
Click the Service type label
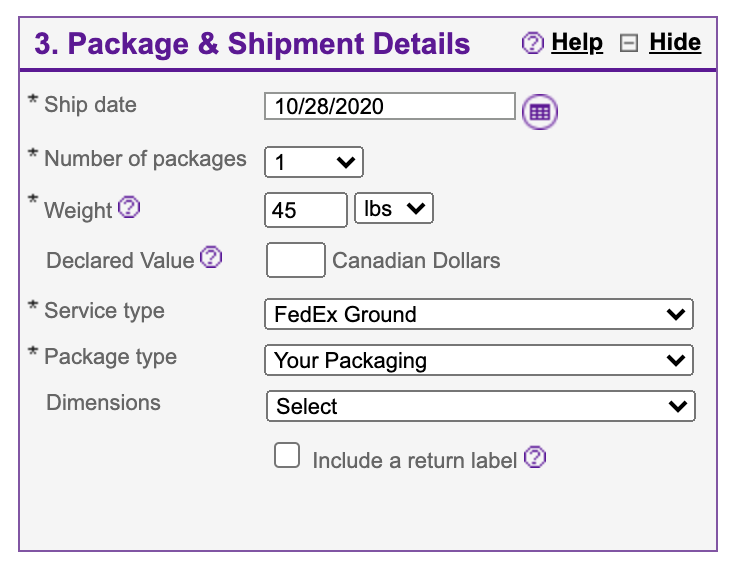click(104, 311)
